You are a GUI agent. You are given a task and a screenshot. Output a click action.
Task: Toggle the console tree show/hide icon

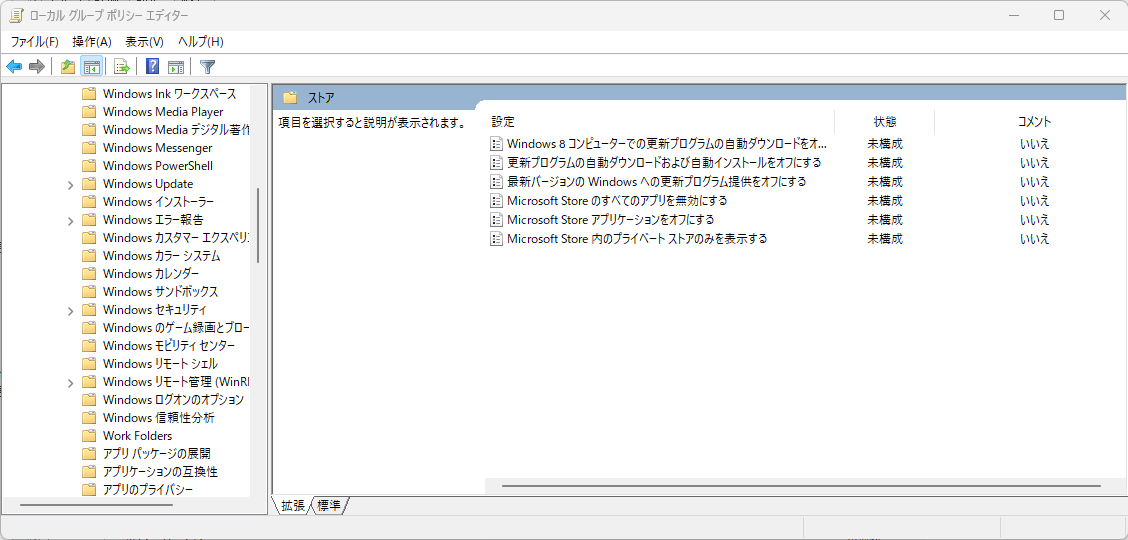91,67
